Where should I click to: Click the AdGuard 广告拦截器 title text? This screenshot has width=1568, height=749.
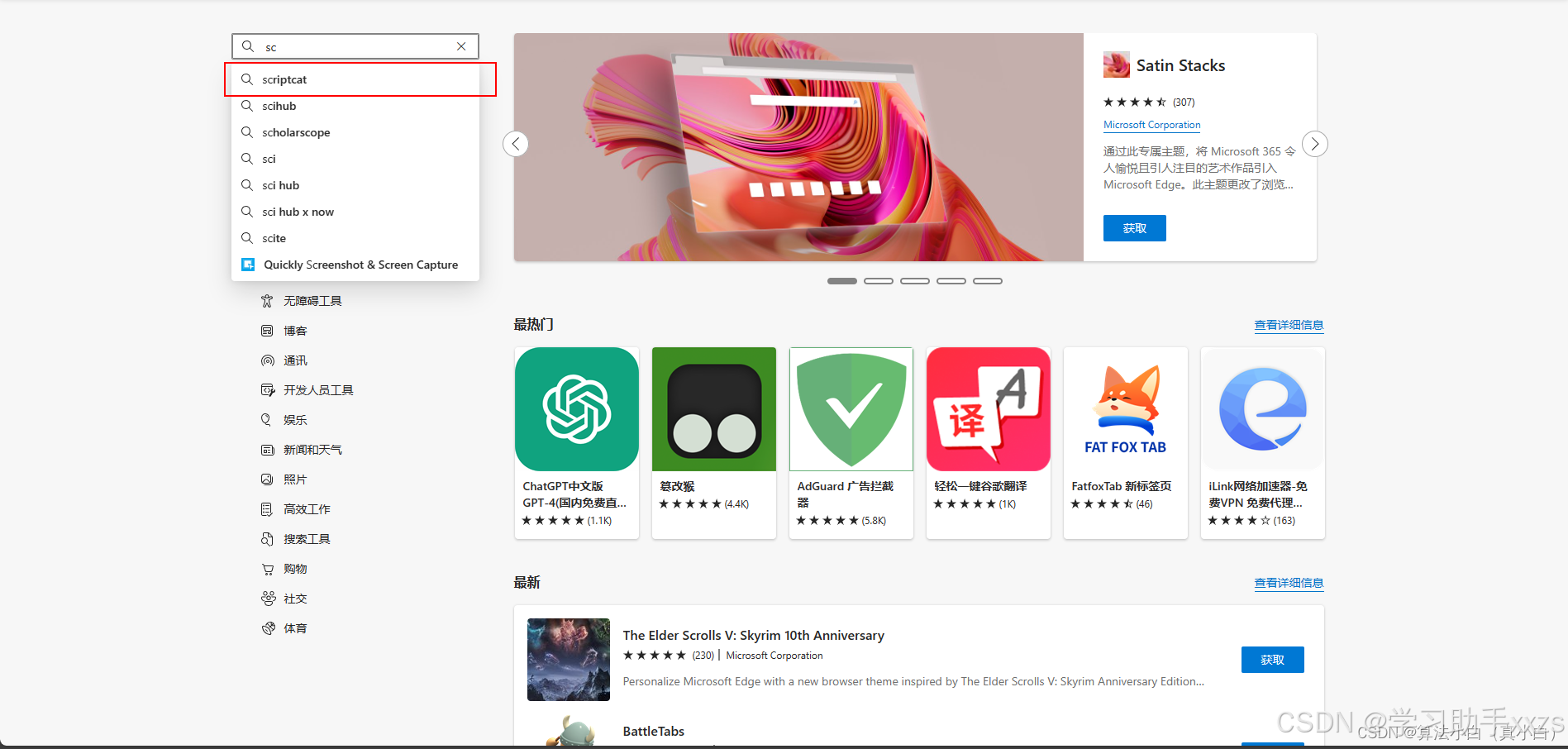click(x=846, y=494)
